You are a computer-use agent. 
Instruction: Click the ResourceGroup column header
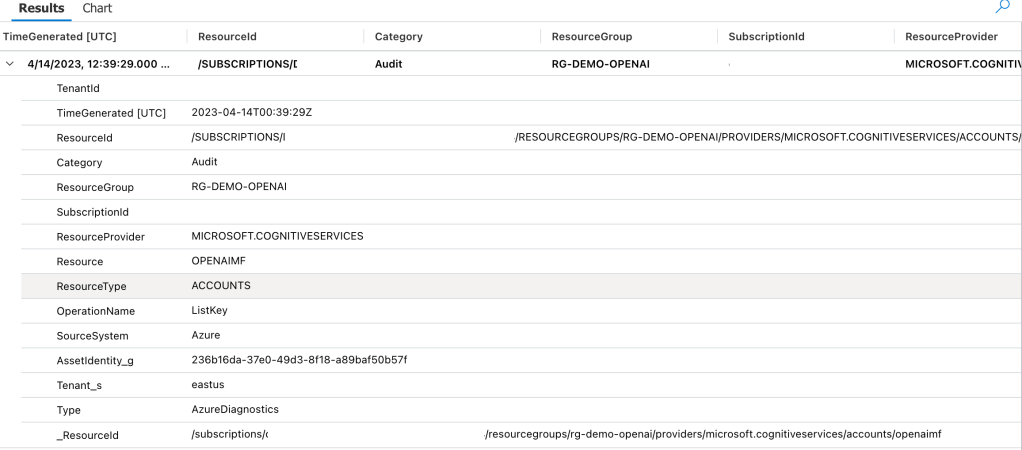591,37
